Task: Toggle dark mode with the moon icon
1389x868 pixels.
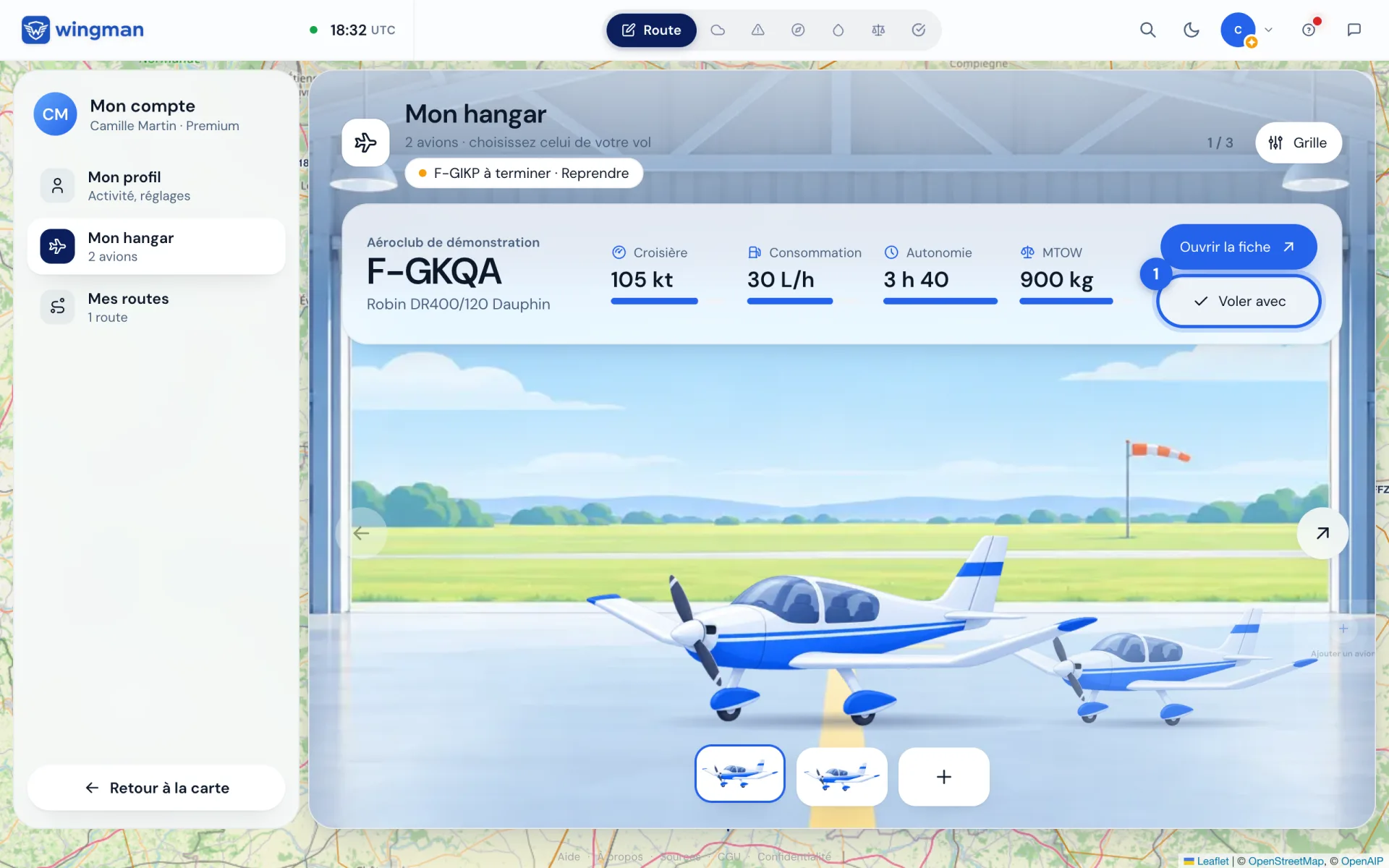Action: point(1191,30)
